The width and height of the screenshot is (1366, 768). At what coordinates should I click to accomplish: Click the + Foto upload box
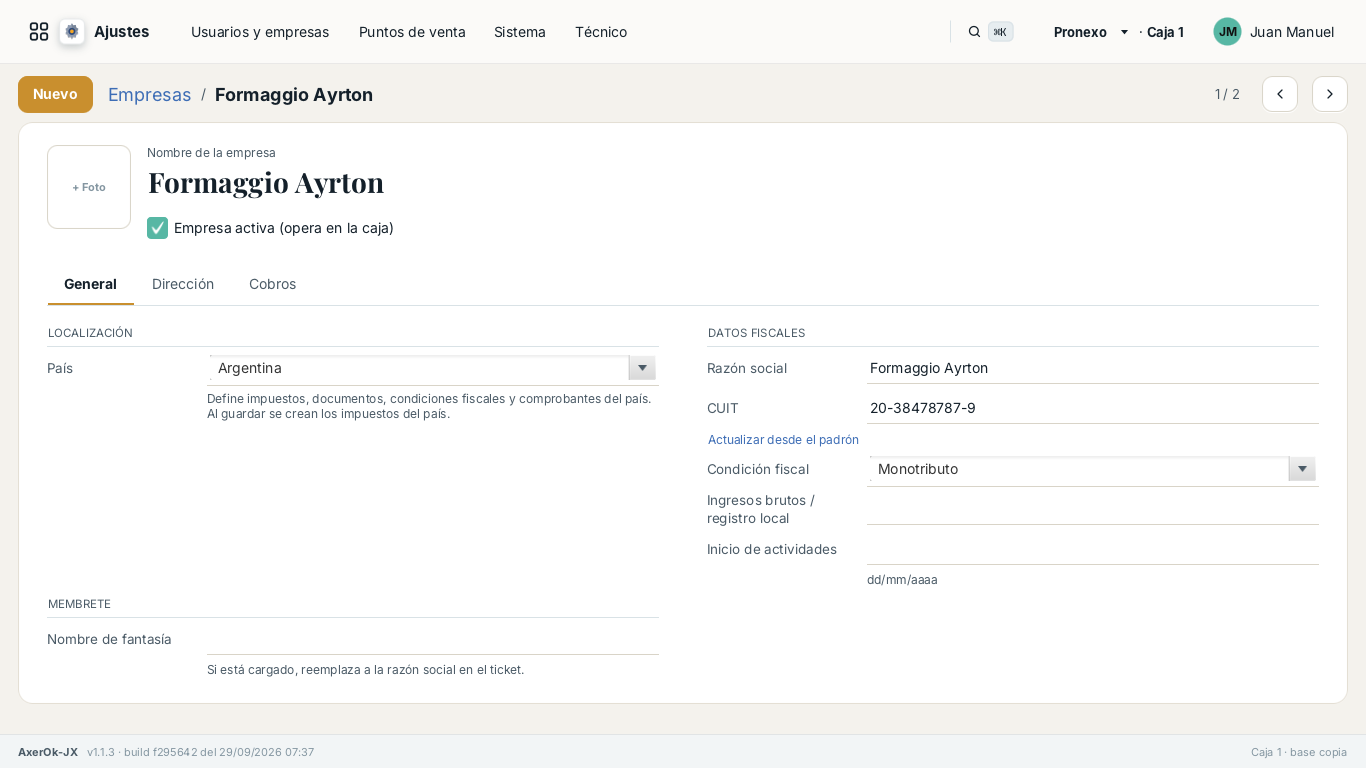89,187
